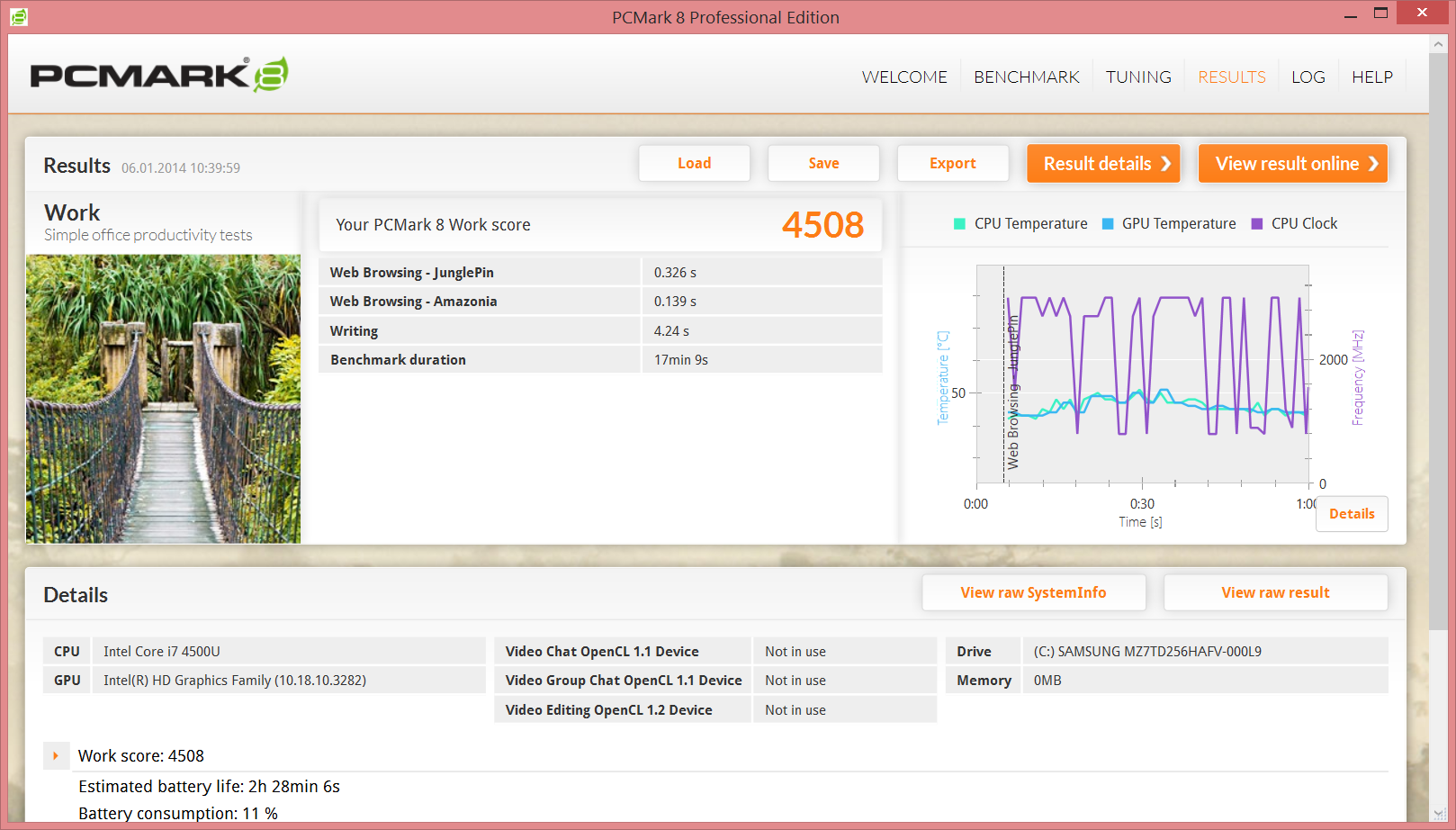Click View result online

[1293, 164]
